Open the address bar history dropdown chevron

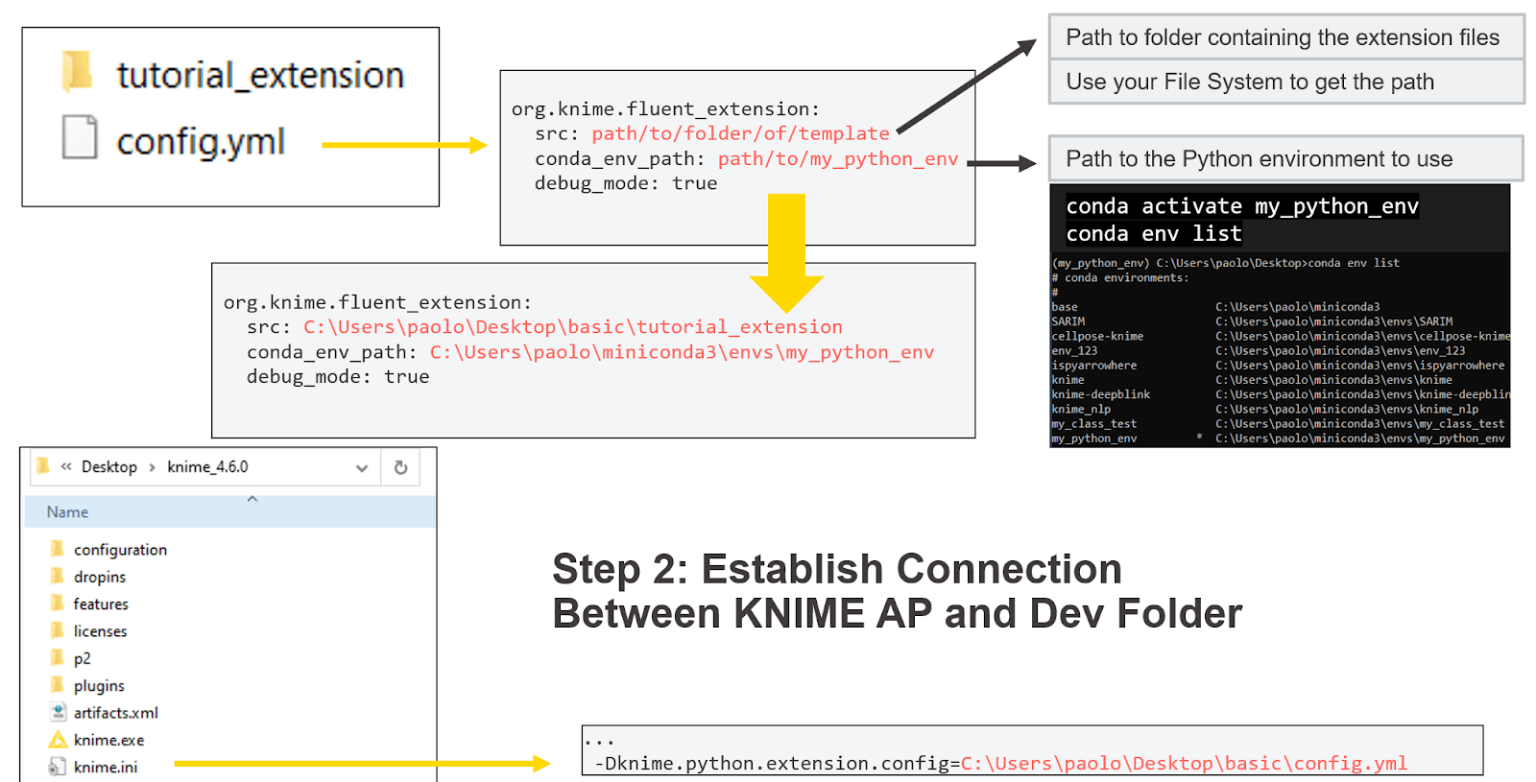click(362, 467)
